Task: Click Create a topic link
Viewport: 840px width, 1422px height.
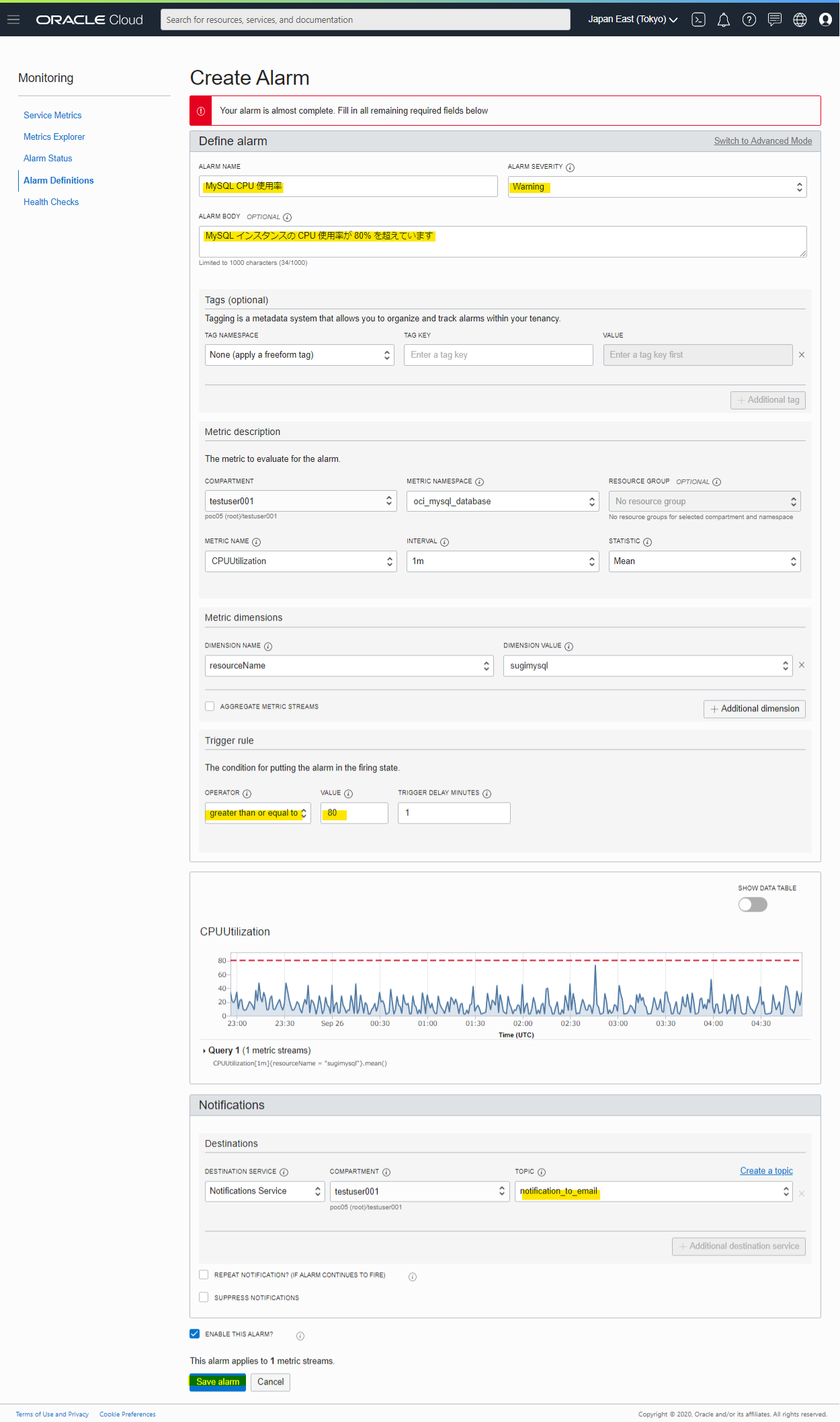Action: click(x=766, y=1171)
